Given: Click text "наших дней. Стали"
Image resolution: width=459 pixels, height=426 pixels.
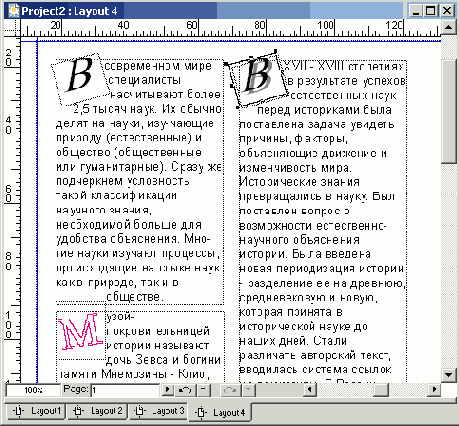Looking at the screenshot, I should click(x=293, y=341).
